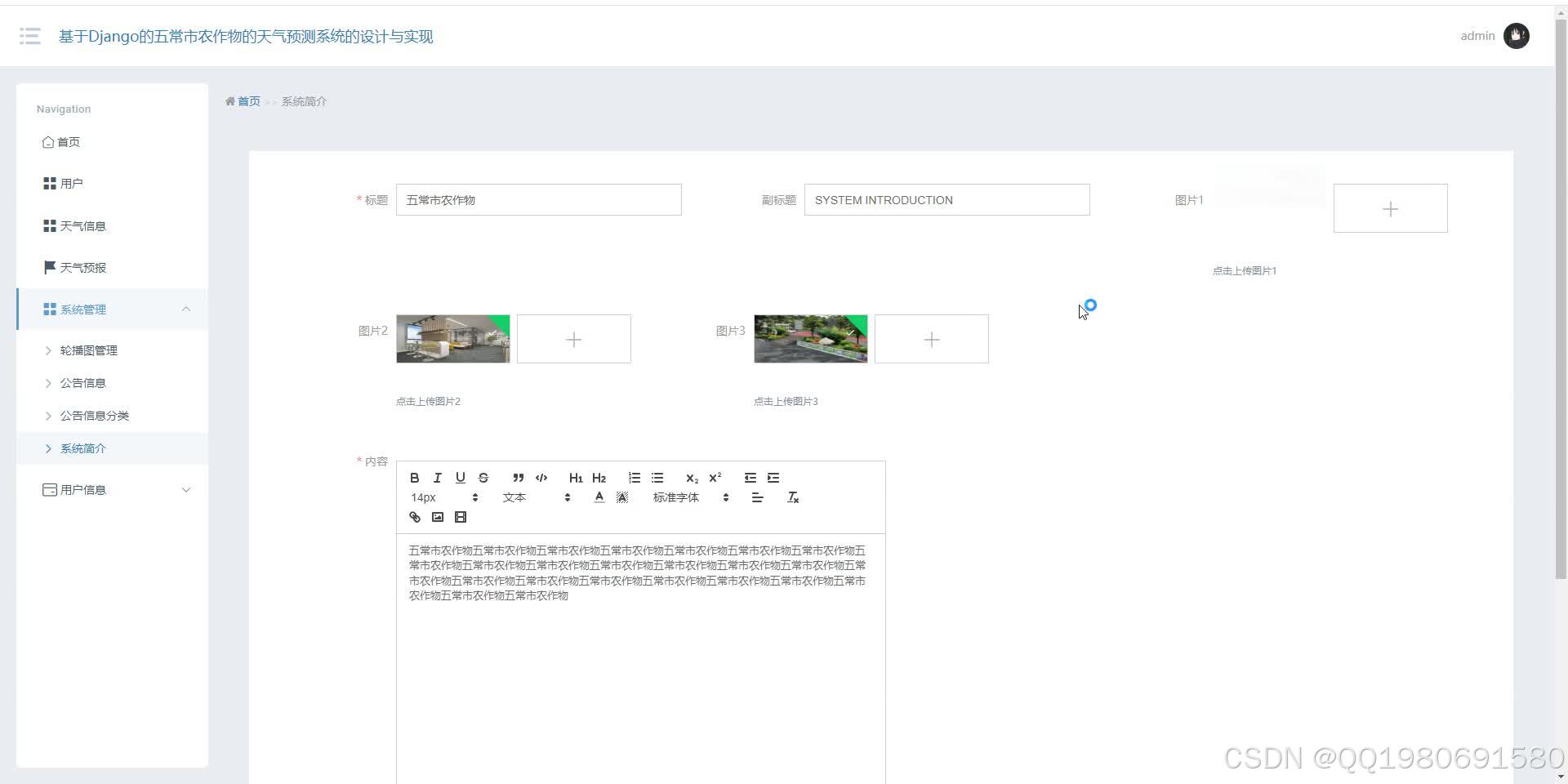Toggle bold formatting in the content editor
1568x784 pixels.
[x=414, y=478]
